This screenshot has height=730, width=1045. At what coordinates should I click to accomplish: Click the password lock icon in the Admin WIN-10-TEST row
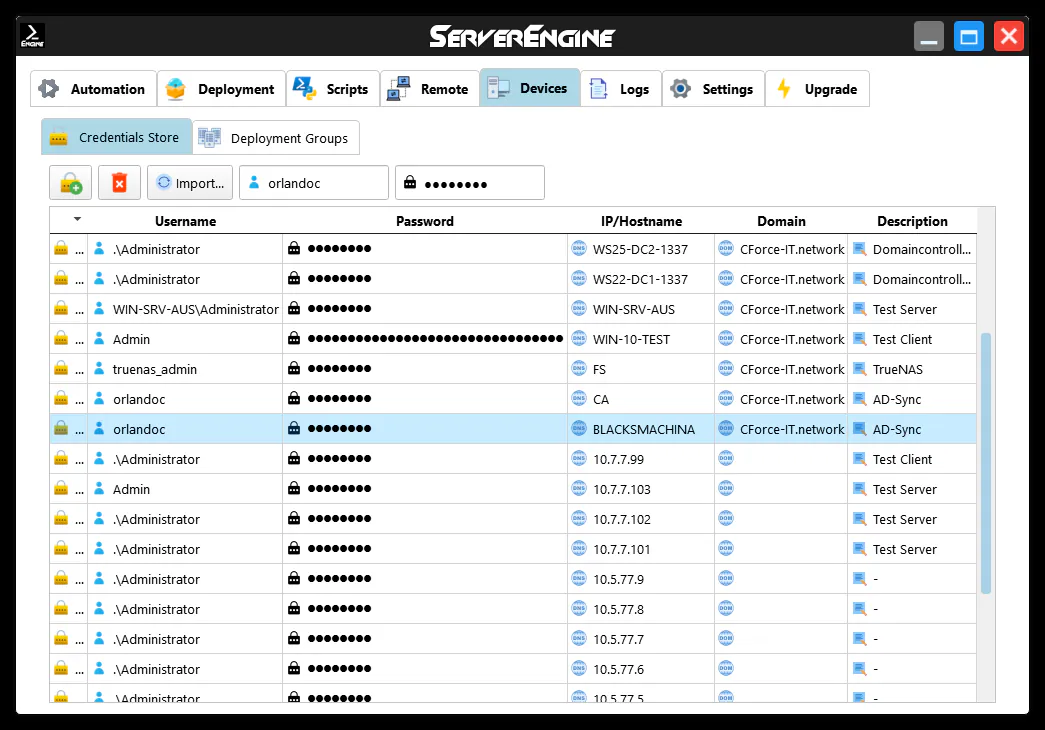pyautogui.click(x=294, y=339)
